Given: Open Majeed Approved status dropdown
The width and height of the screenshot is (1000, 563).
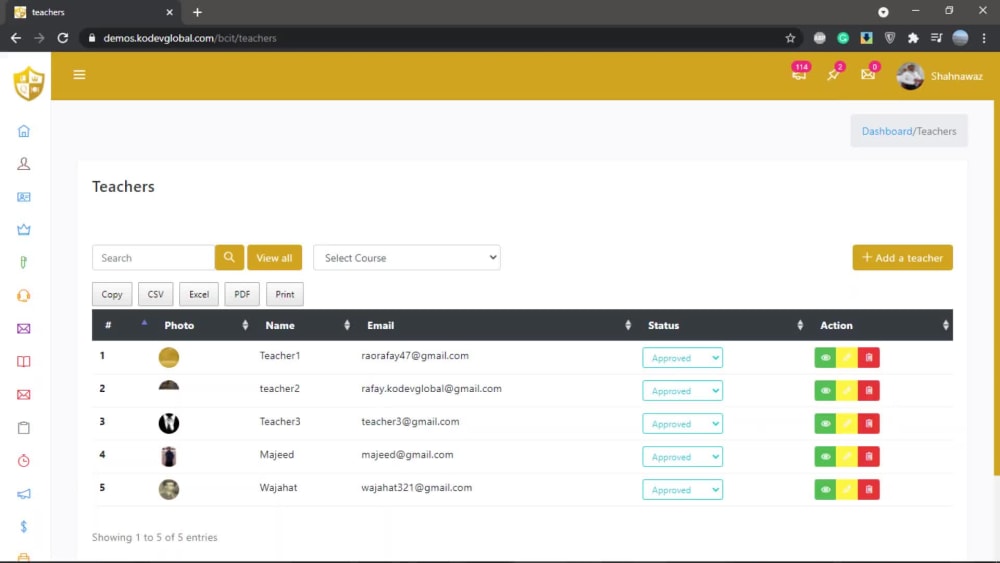Looking at the screenshot, I should pyautogui.click(x=682, y=457).
